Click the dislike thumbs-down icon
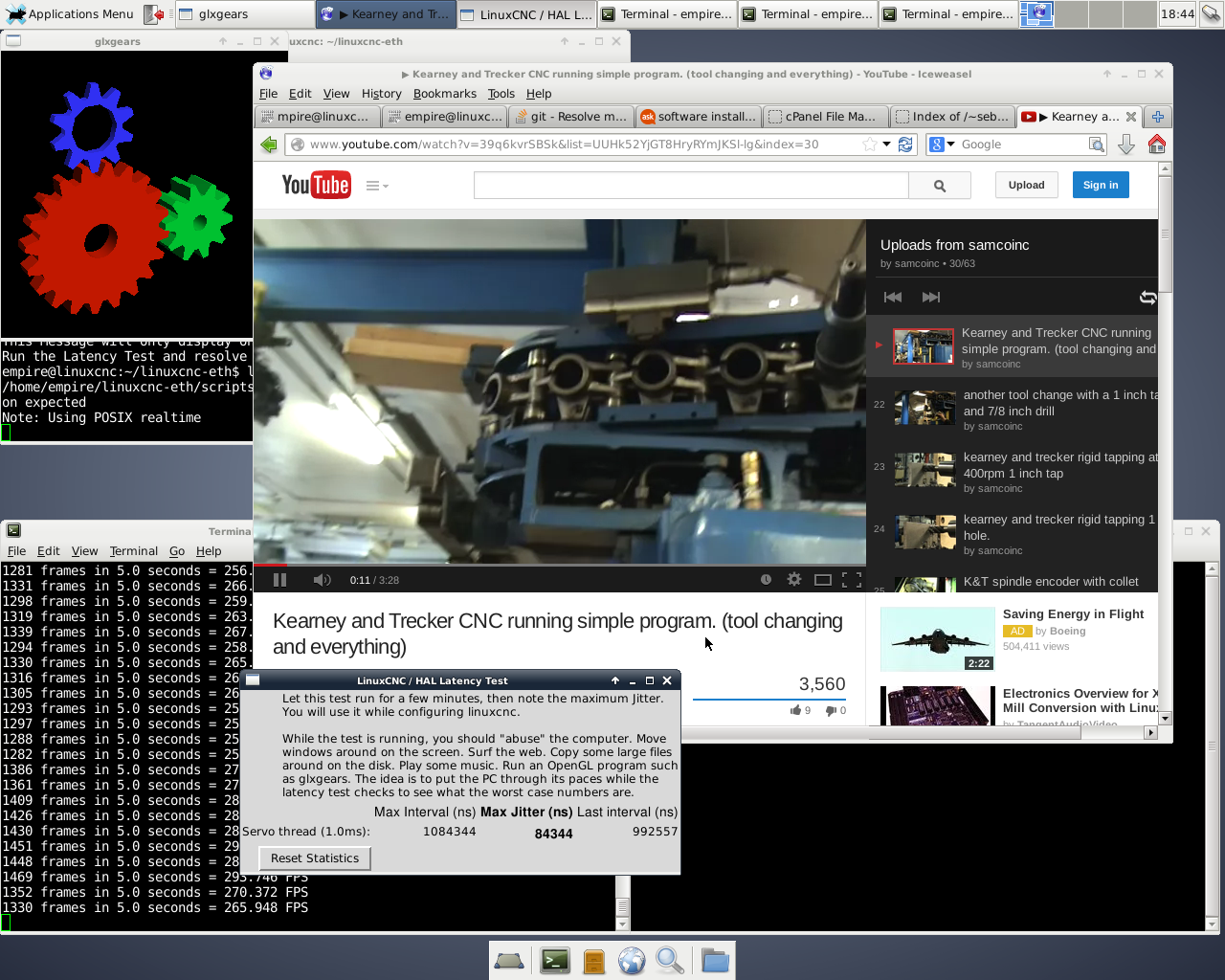 pos(831,710)
